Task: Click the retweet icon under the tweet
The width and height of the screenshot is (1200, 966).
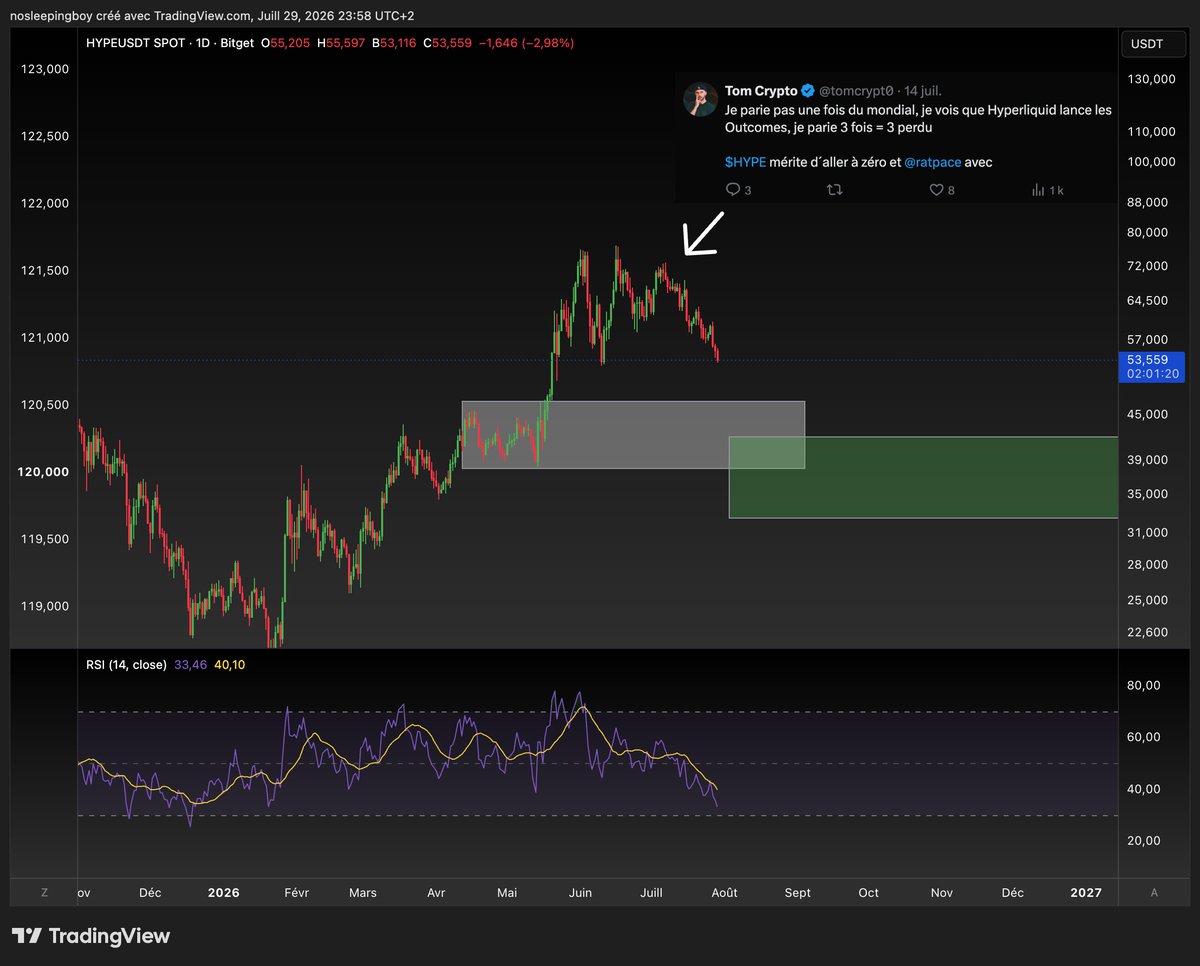Action: coord(835,190)
